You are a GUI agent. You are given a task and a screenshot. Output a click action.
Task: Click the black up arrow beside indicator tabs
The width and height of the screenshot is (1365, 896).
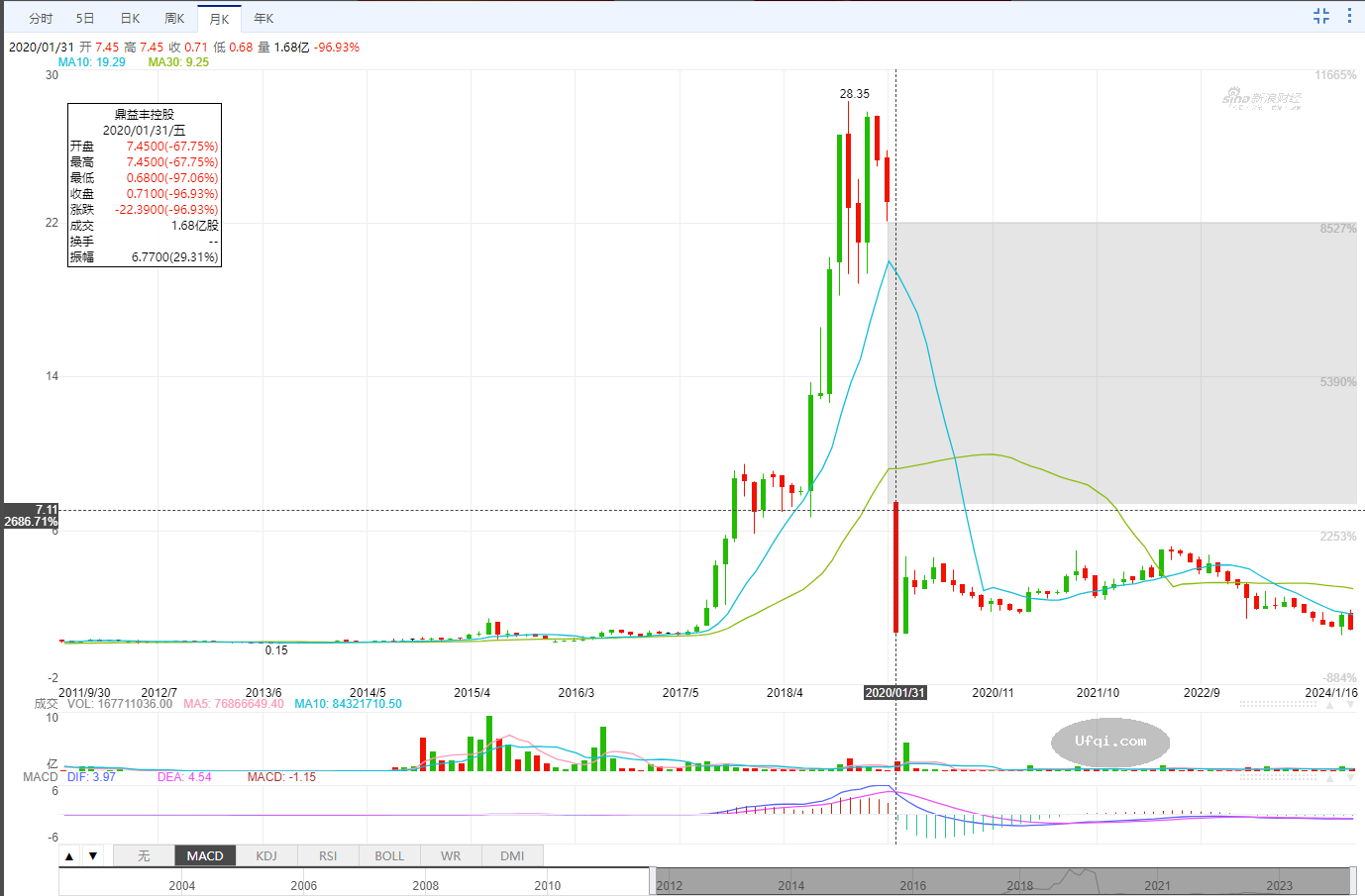coord(69,856)
